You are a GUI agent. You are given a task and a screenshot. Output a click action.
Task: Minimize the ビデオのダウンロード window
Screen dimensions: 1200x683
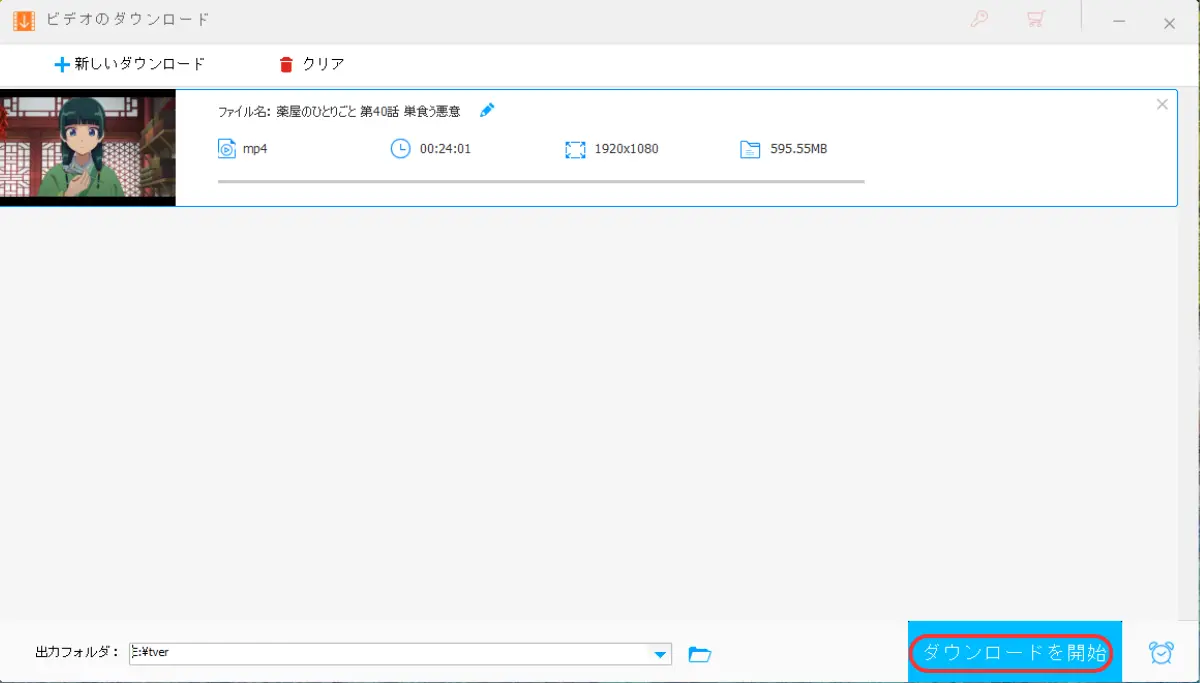[x=1120, y=22]
